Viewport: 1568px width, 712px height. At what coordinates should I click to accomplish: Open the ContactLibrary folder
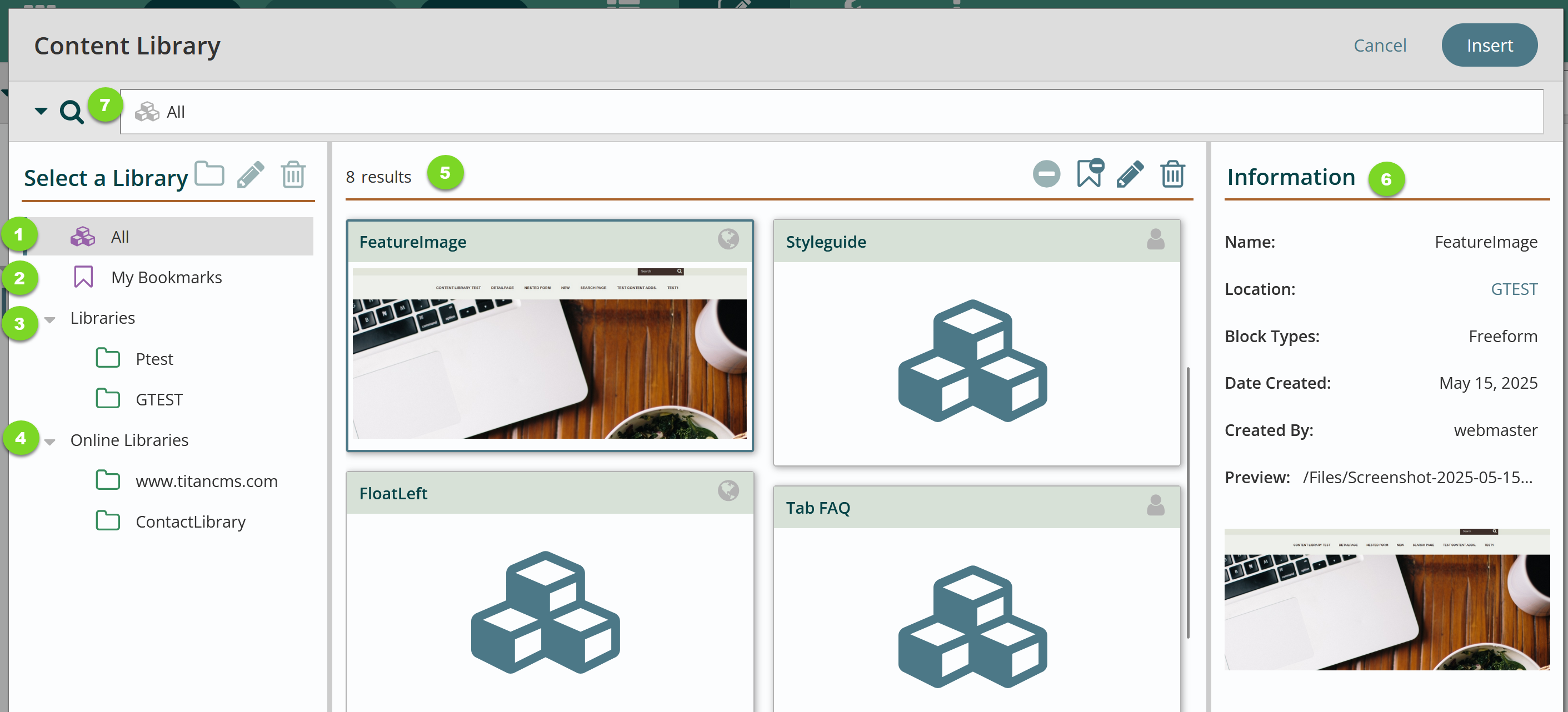[191, 522]
